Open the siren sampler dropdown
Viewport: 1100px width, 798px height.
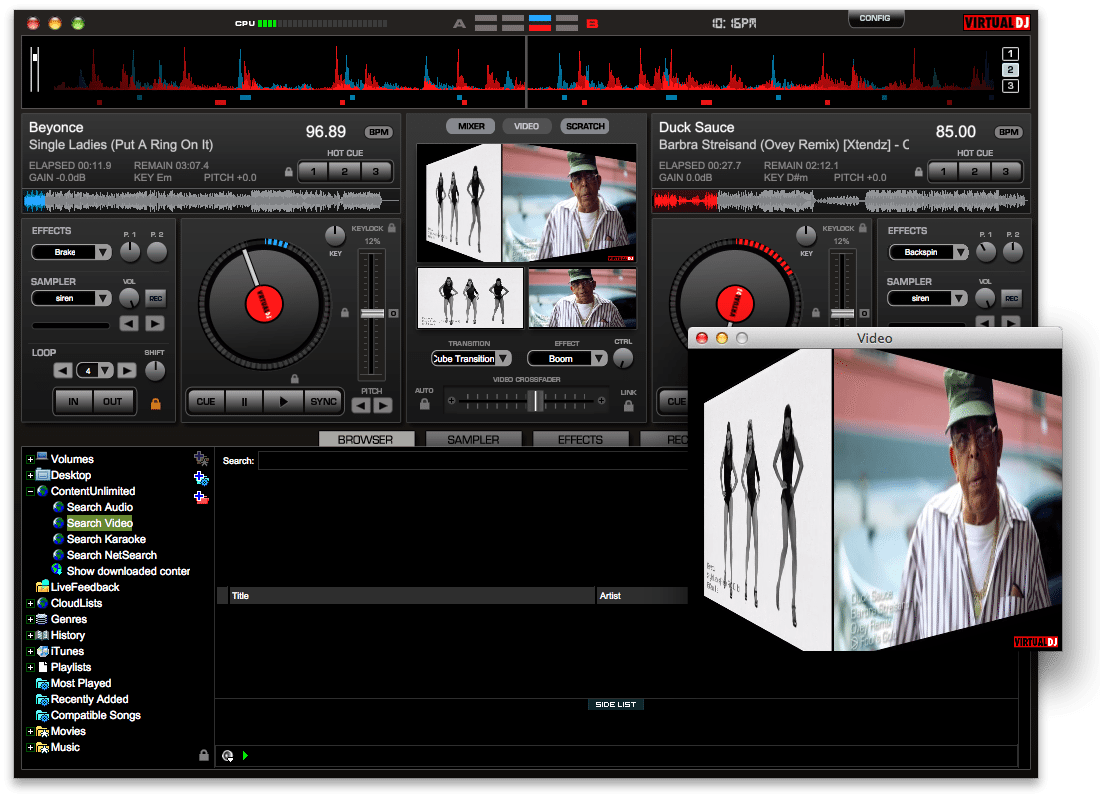click(x=71, y=297)
